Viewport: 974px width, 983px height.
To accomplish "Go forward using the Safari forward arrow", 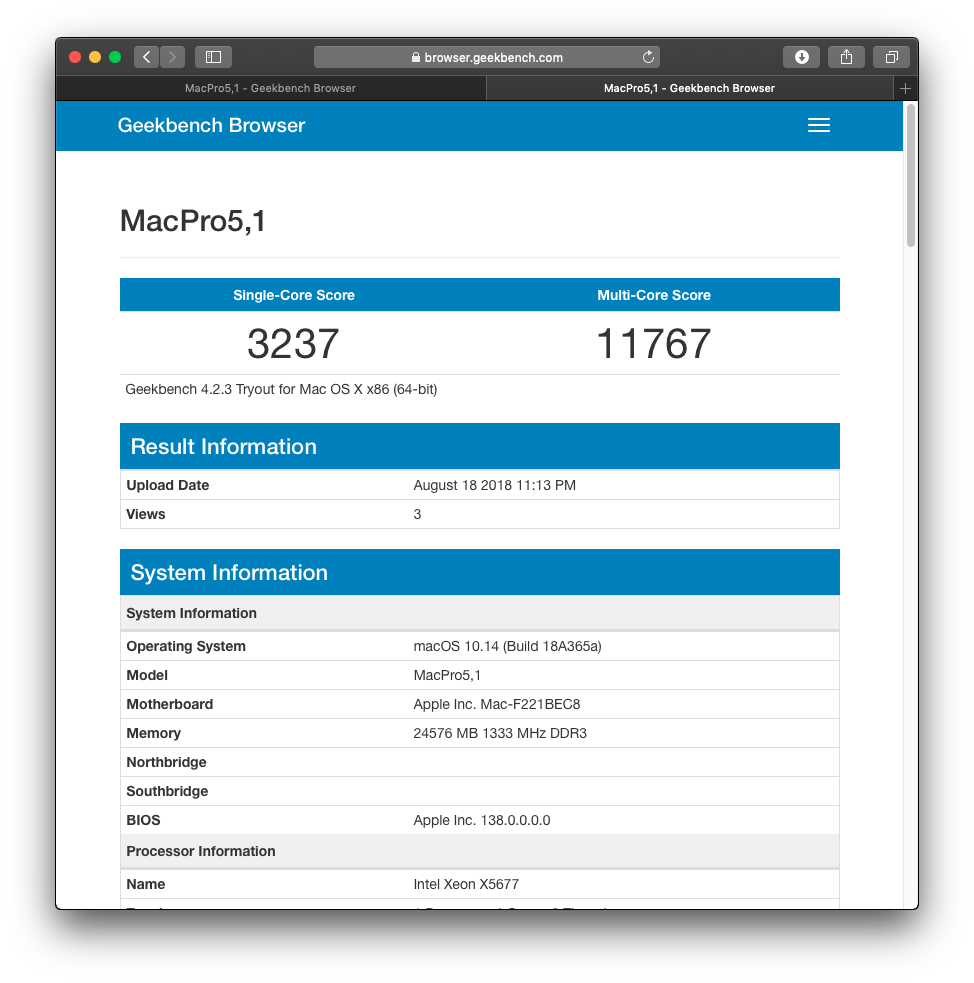I will click(172, 57).
